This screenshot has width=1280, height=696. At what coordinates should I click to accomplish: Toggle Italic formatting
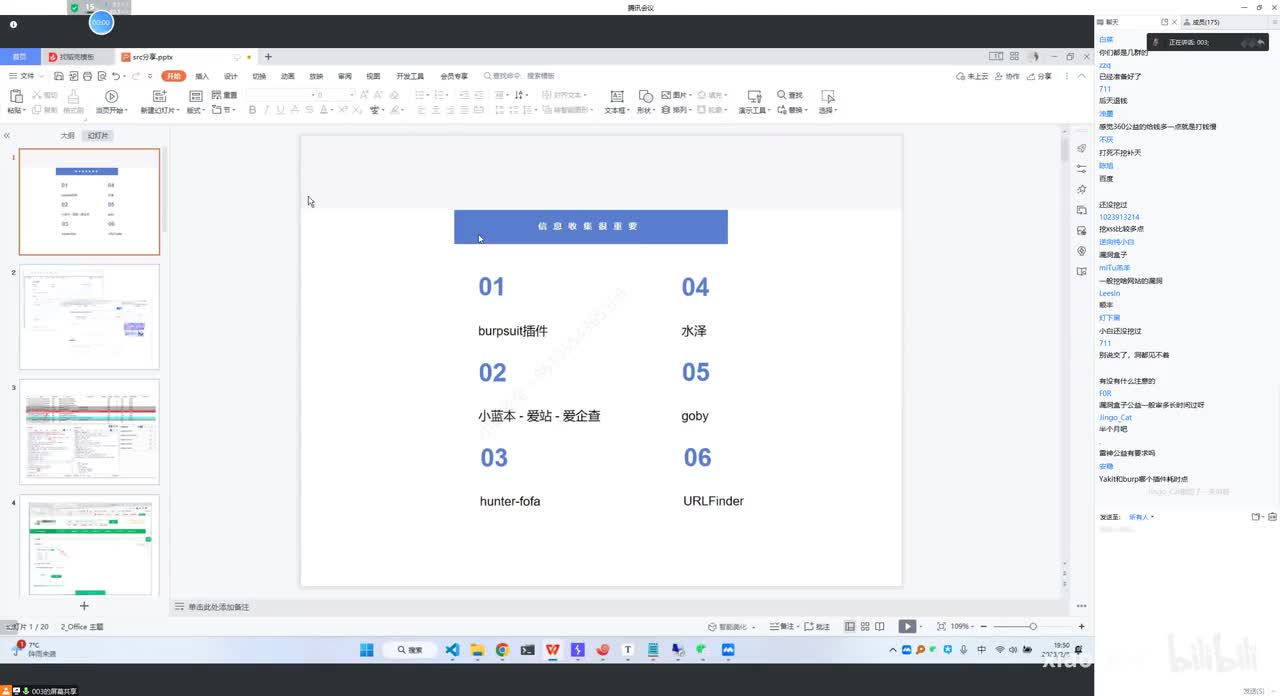[x=266, y=110]
